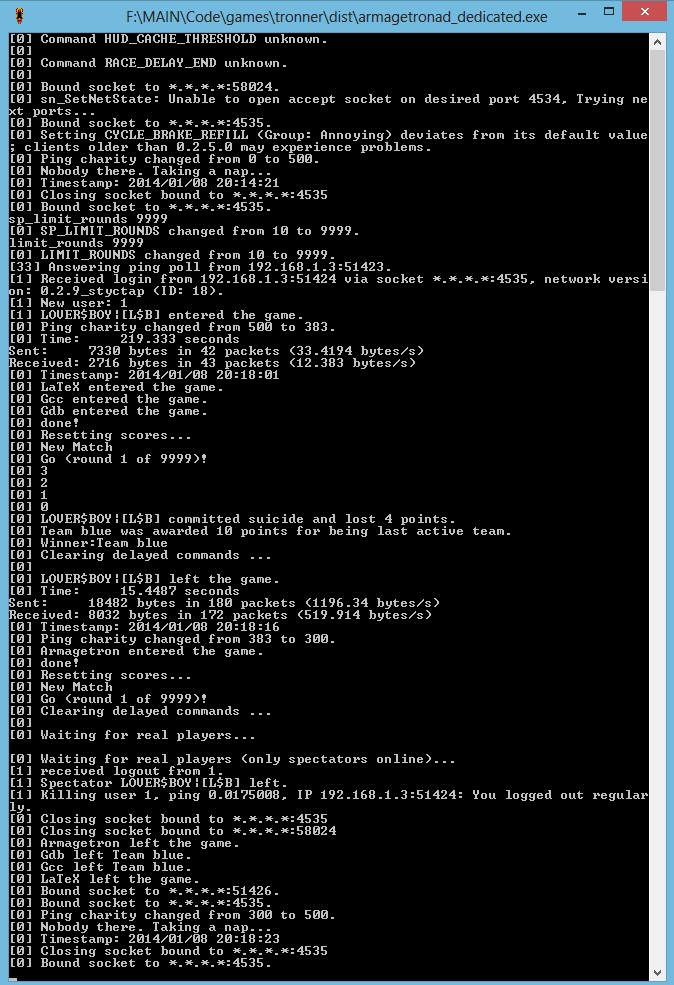Click the scrollbar down arrow
The image size is (674, 985).
pos(657,973)
